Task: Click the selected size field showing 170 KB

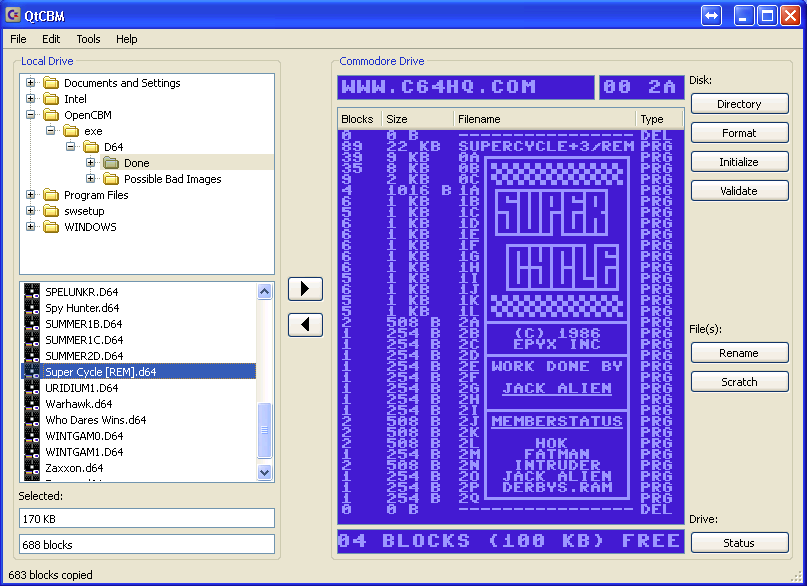Action: tap(147, 519)
